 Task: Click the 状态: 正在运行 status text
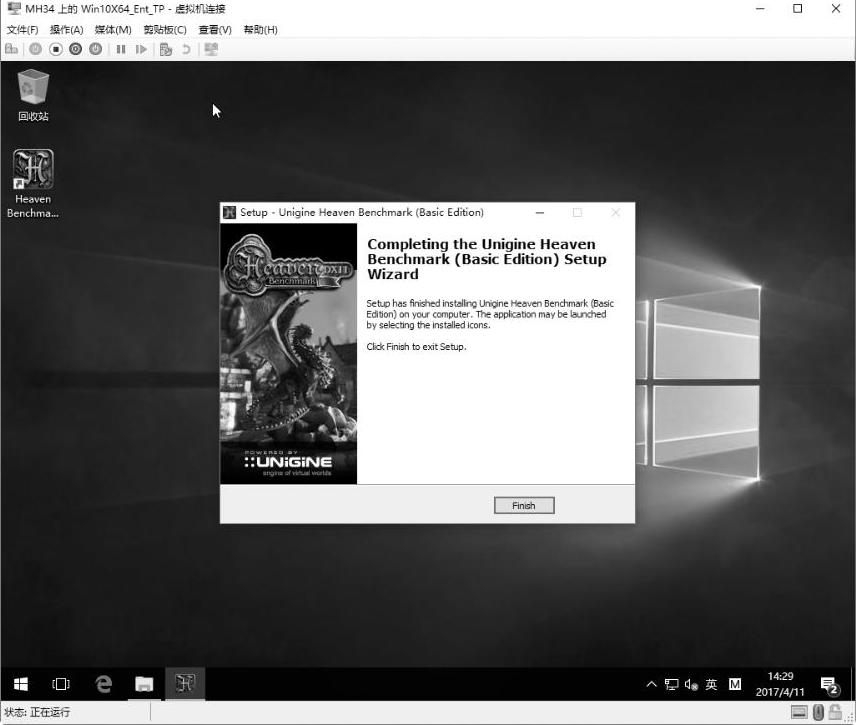click(37, 712)
